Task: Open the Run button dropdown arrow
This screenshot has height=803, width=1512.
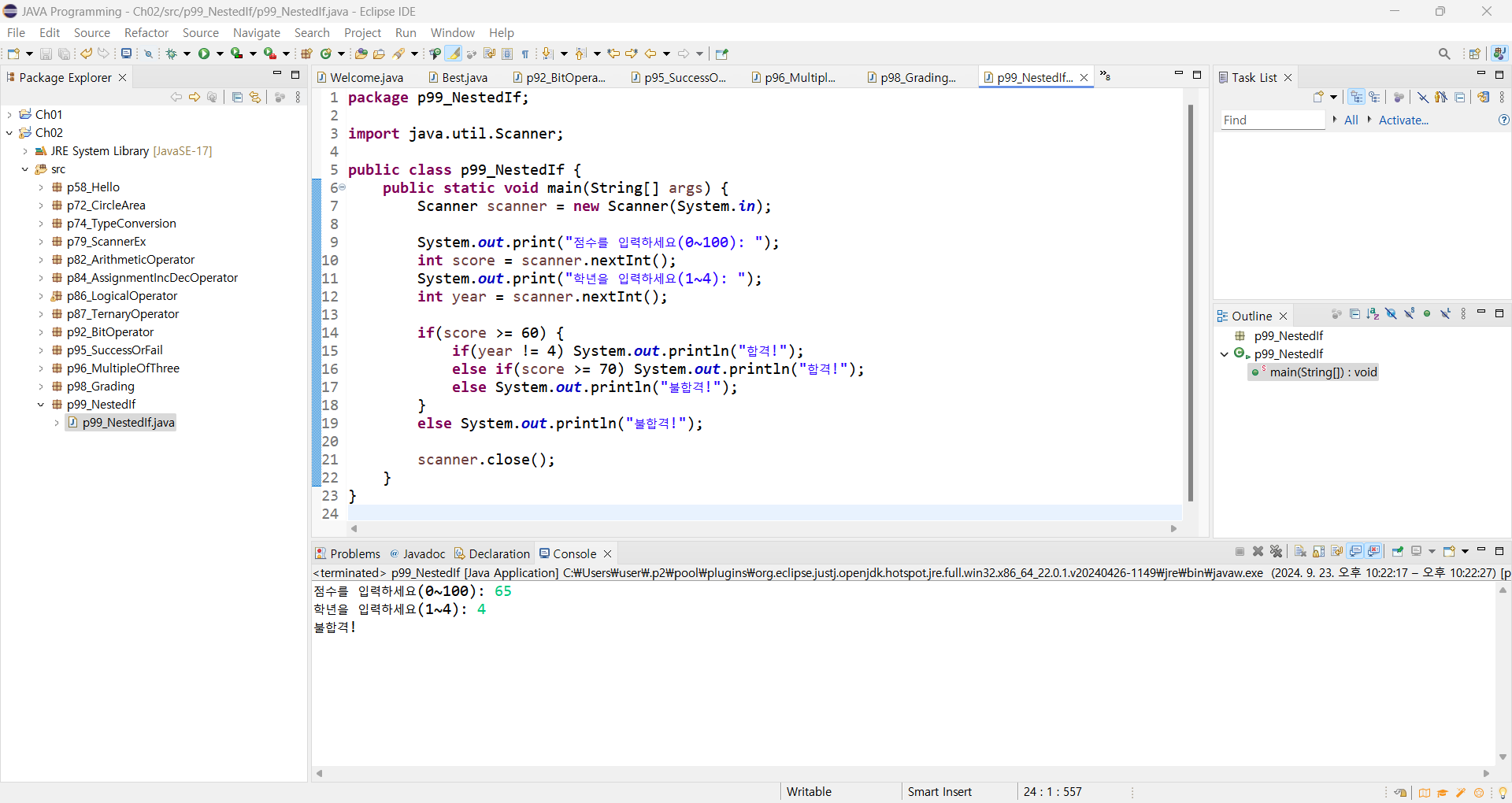Action: [x=220, y=54]
